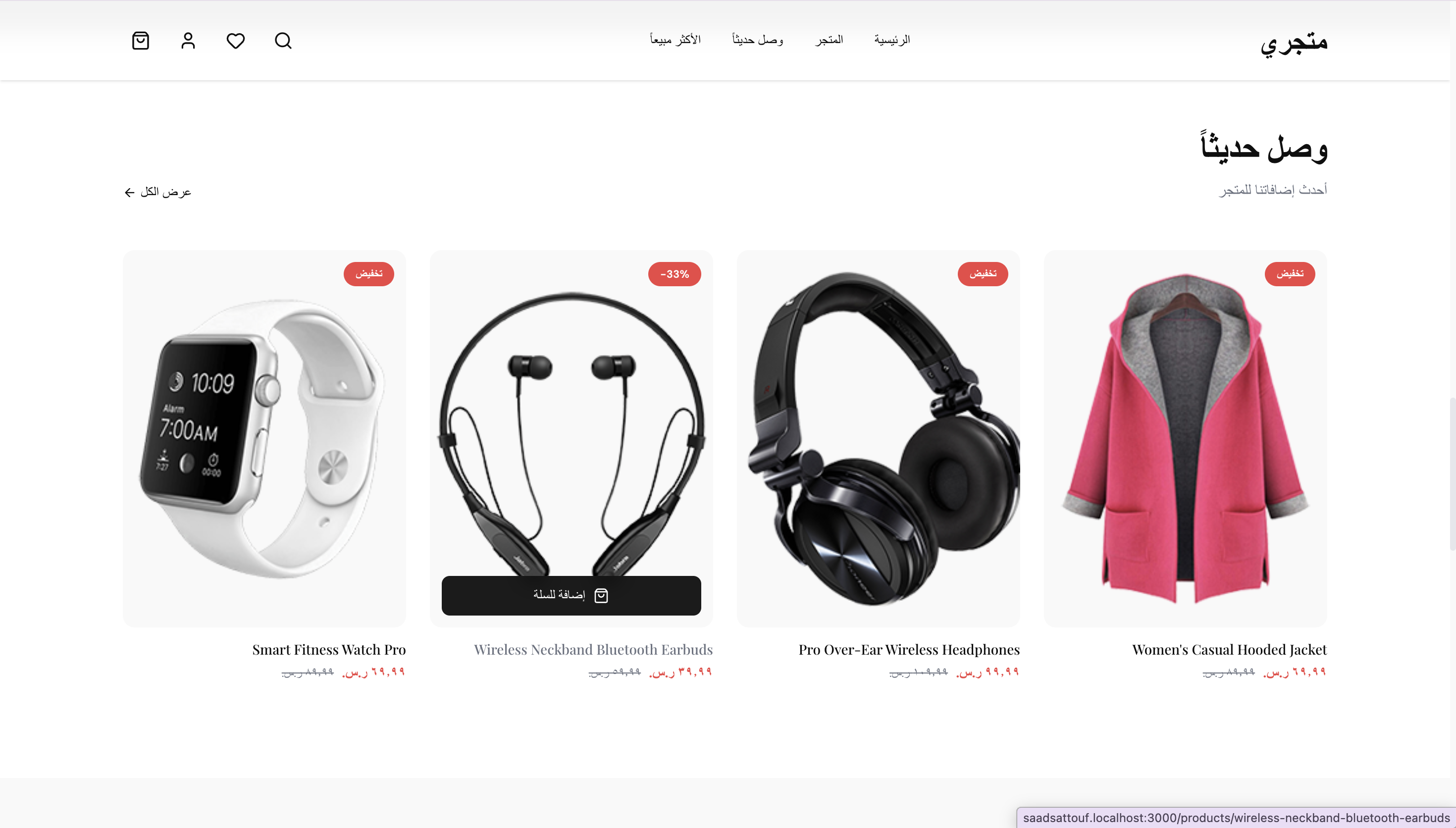Open the search magnifier icon
This screenshot has height=828, width=1456.
click(283, 41)
